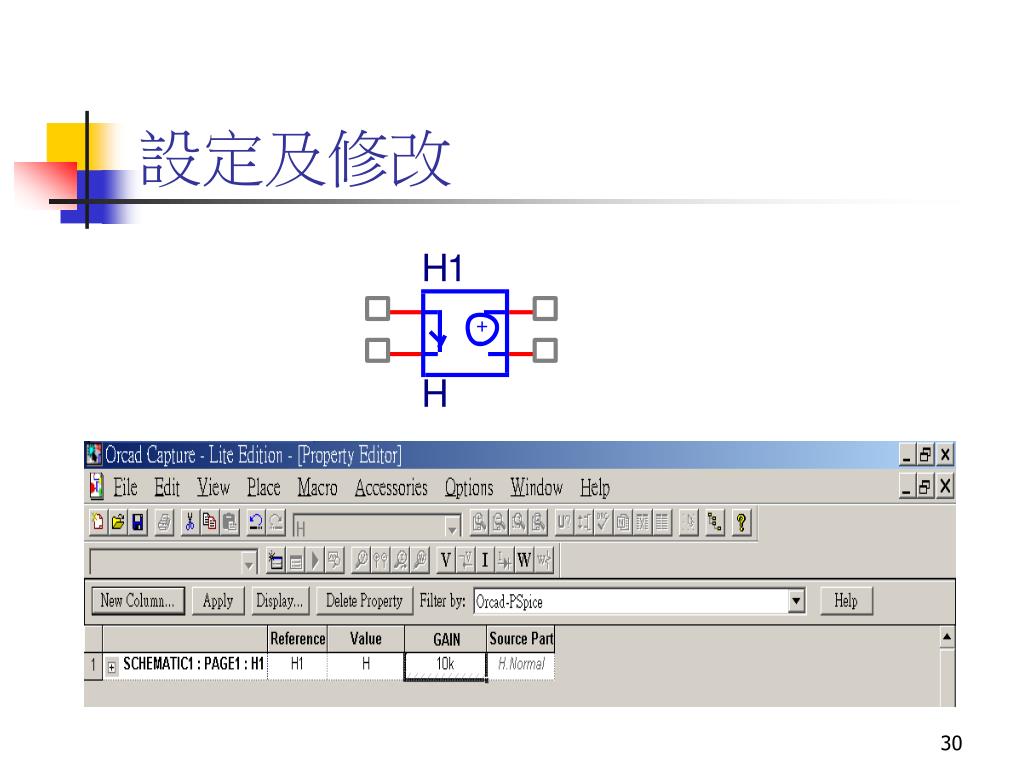Click the Redo toolbar icon
The width and height of the screenshot is (1024, 768).
pyautogui.click(x=276, y=522)
